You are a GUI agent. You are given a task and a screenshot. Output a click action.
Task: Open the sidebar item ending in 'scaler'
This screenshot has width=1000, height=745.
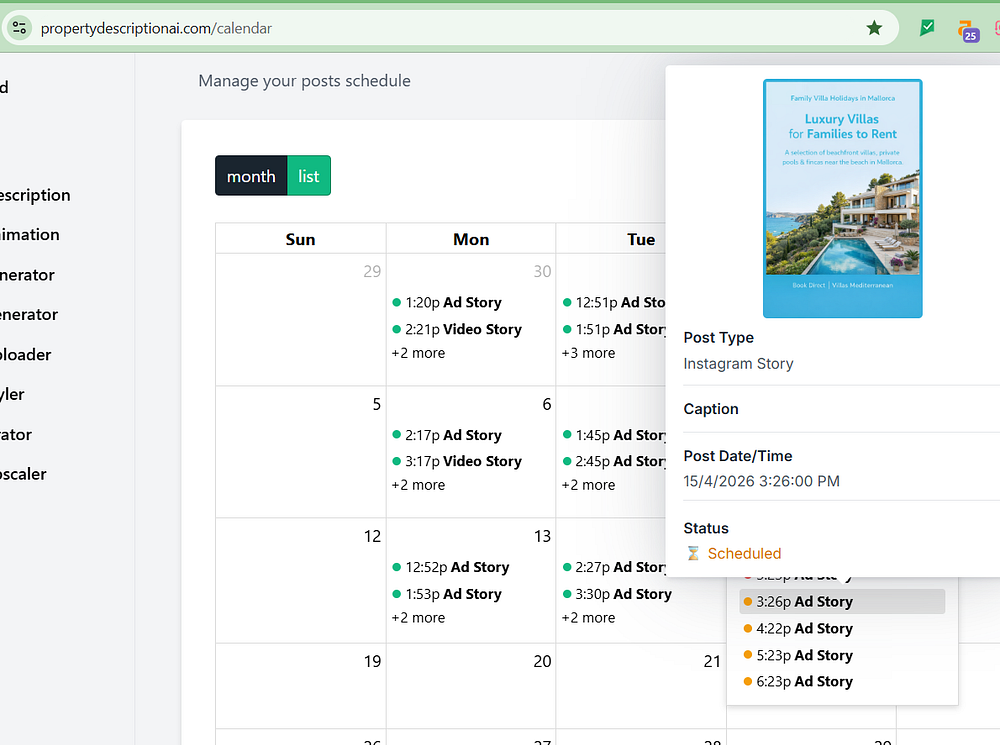pos(23,474)
